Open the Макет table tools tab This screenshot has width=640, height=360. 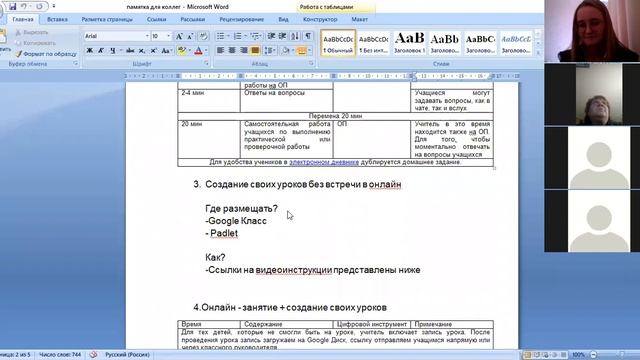coord(360,19)
